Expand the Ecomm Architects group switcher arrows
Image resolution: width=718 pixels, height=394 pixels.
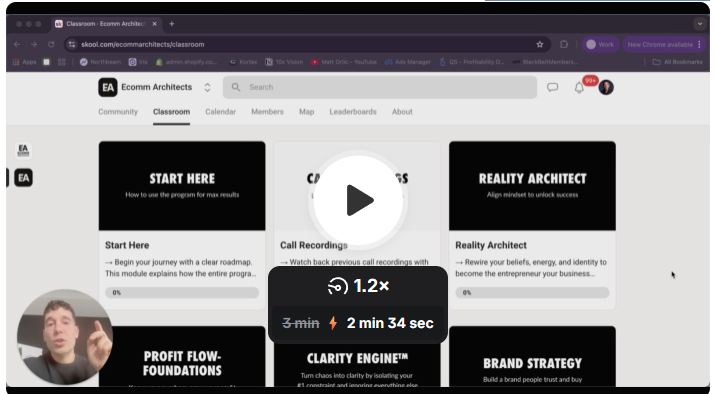(x=207, y=88)
